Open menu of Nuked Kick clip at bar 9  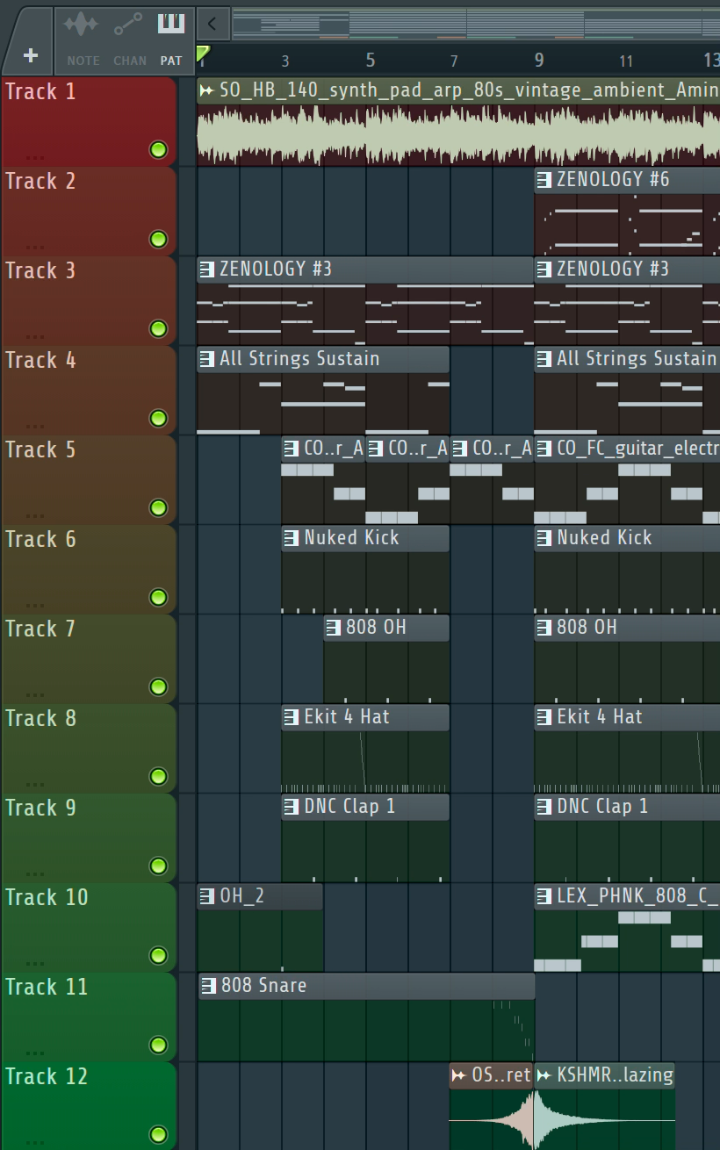pyautogui.click(x=544, y=538)
